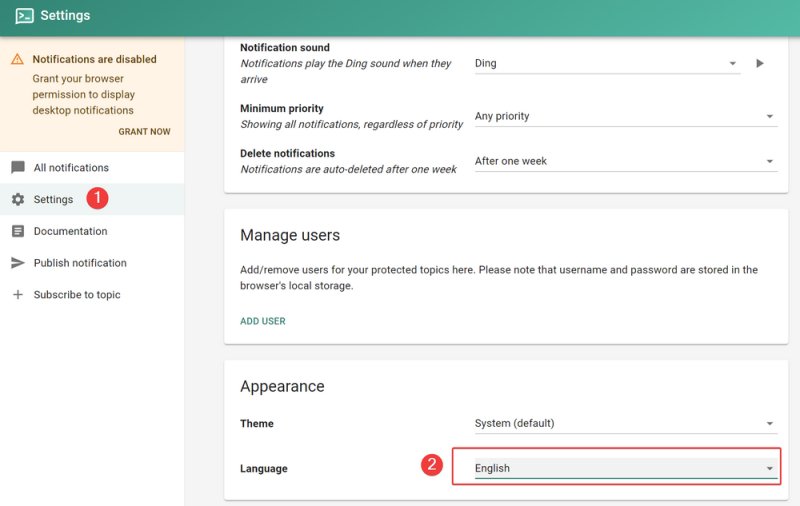This screenshot has width=800, height=506.
Task: Click the Settings gear icon
Action: pyautogui.click(x=18, y=199)
